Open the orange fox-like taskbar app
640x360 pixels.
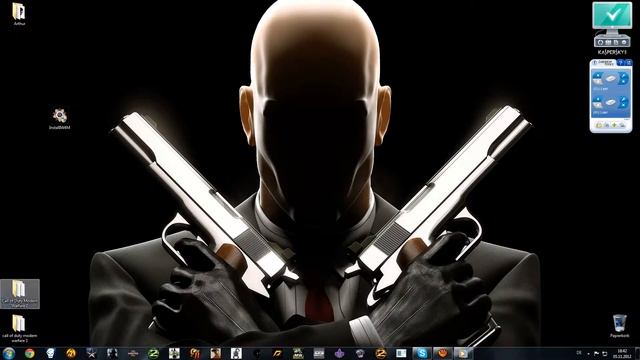[x=442, y=353]
